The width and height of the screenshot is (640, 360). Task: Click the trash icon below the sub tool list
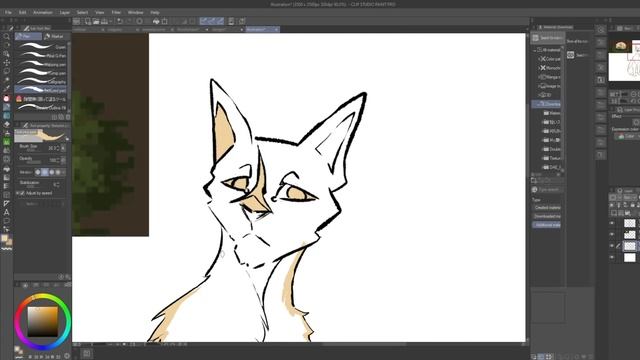coord(68,117)
